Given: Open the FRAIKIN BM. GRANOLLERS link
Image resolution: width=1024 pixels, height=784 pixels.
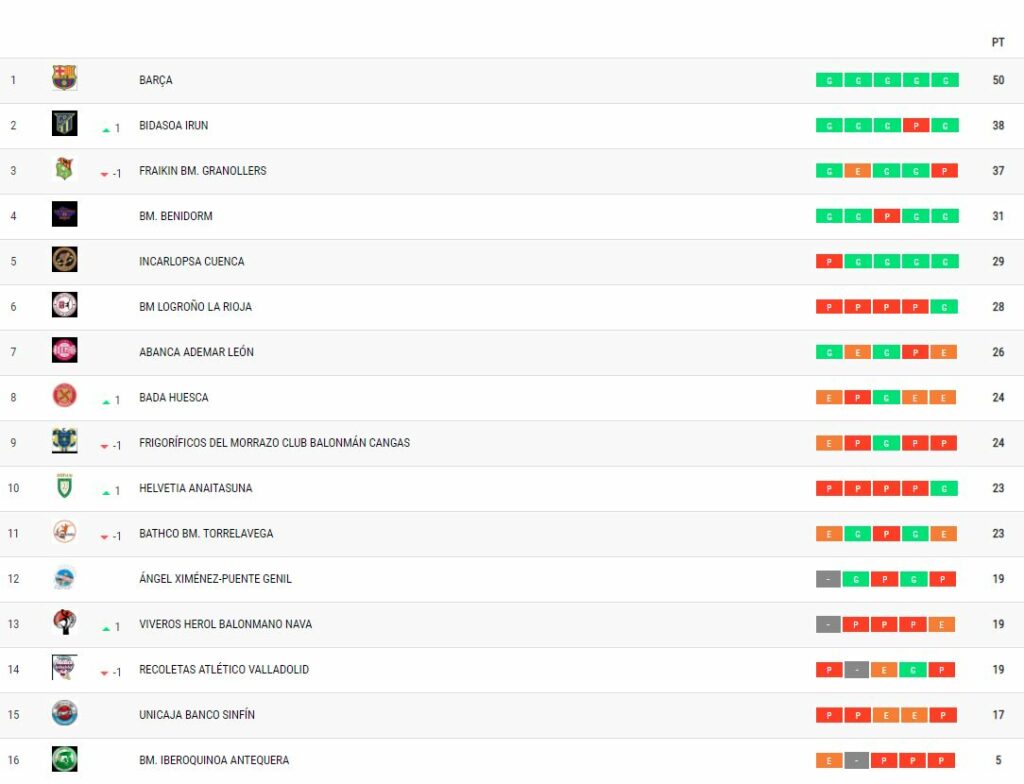Looking at the screenshot, I should [202, 171].
